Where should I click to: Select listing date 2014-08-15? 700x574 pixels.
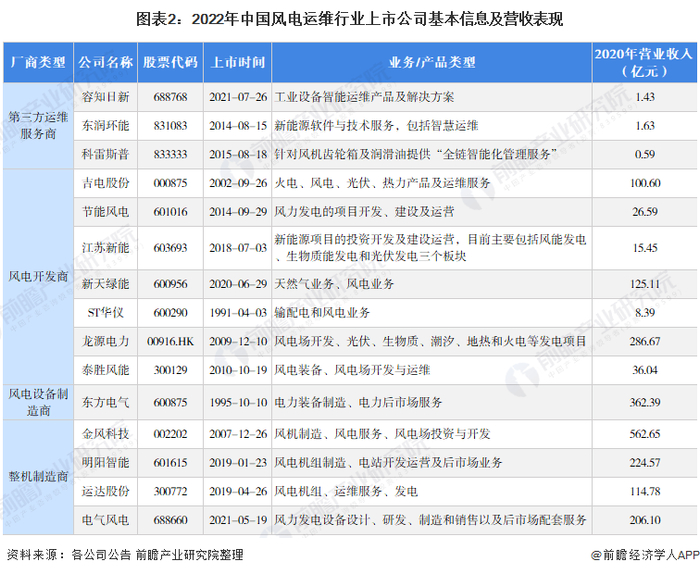click(x=238, y=125)
